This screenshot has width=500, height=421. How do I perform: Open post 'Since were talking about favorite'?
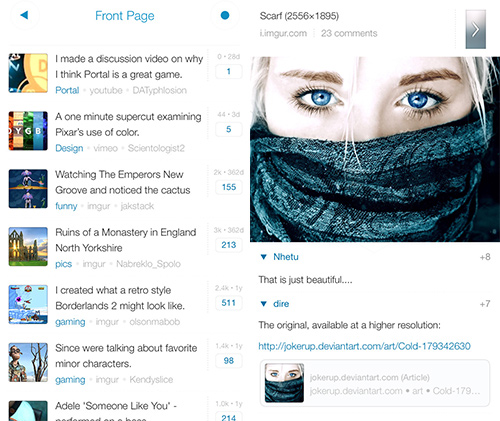126,356
